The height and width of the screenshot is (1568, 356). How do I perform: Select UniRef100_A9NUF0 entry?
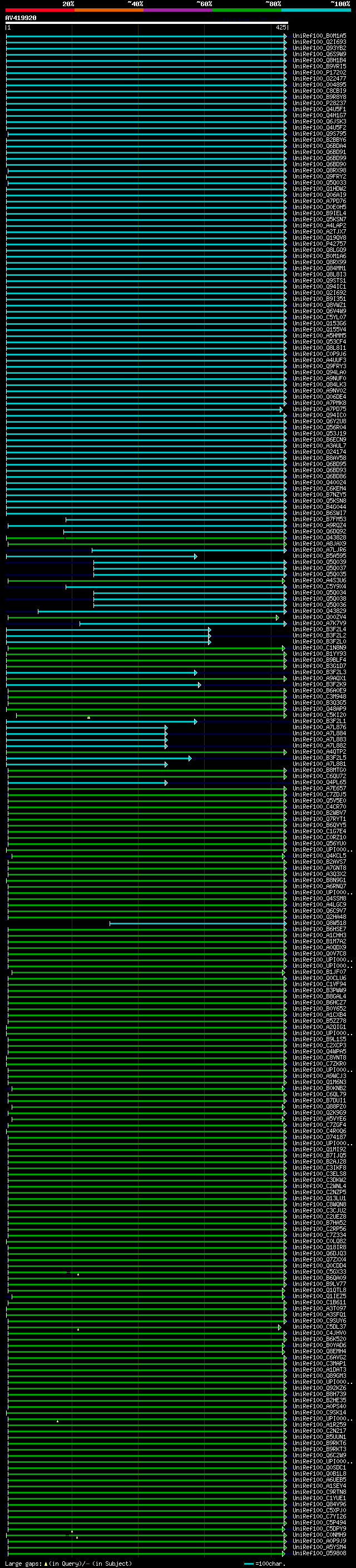319,379
